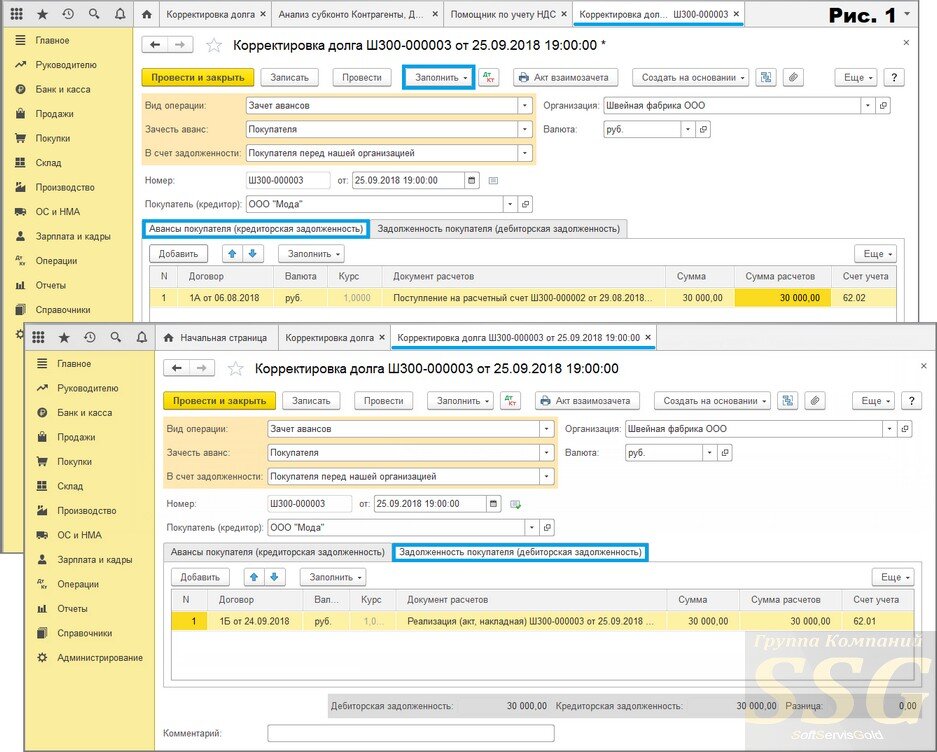Click Добавить button in front window table
937x752 pixels.
200,577
